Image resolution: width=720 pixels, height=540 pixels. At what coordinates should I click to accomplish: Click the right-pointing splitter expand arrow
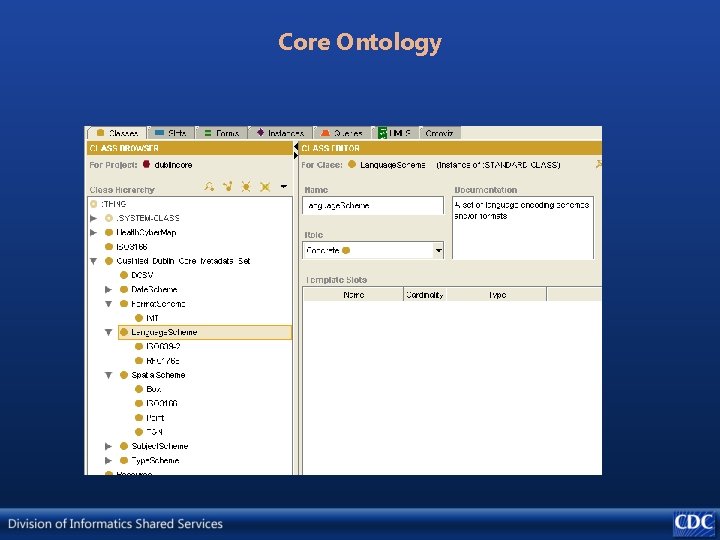pos(296,156)
